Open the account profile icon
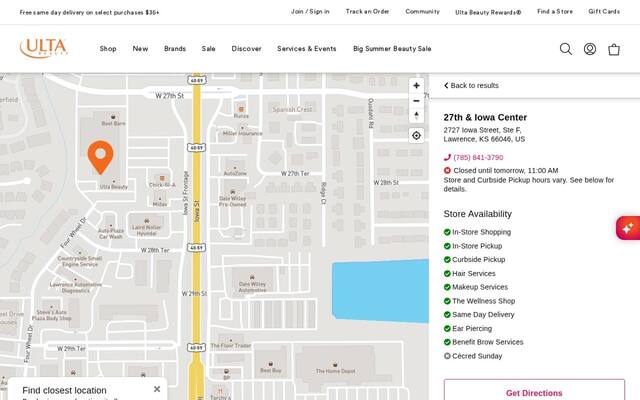Viewport: 640px width, 400px height. tap(590, 49)
